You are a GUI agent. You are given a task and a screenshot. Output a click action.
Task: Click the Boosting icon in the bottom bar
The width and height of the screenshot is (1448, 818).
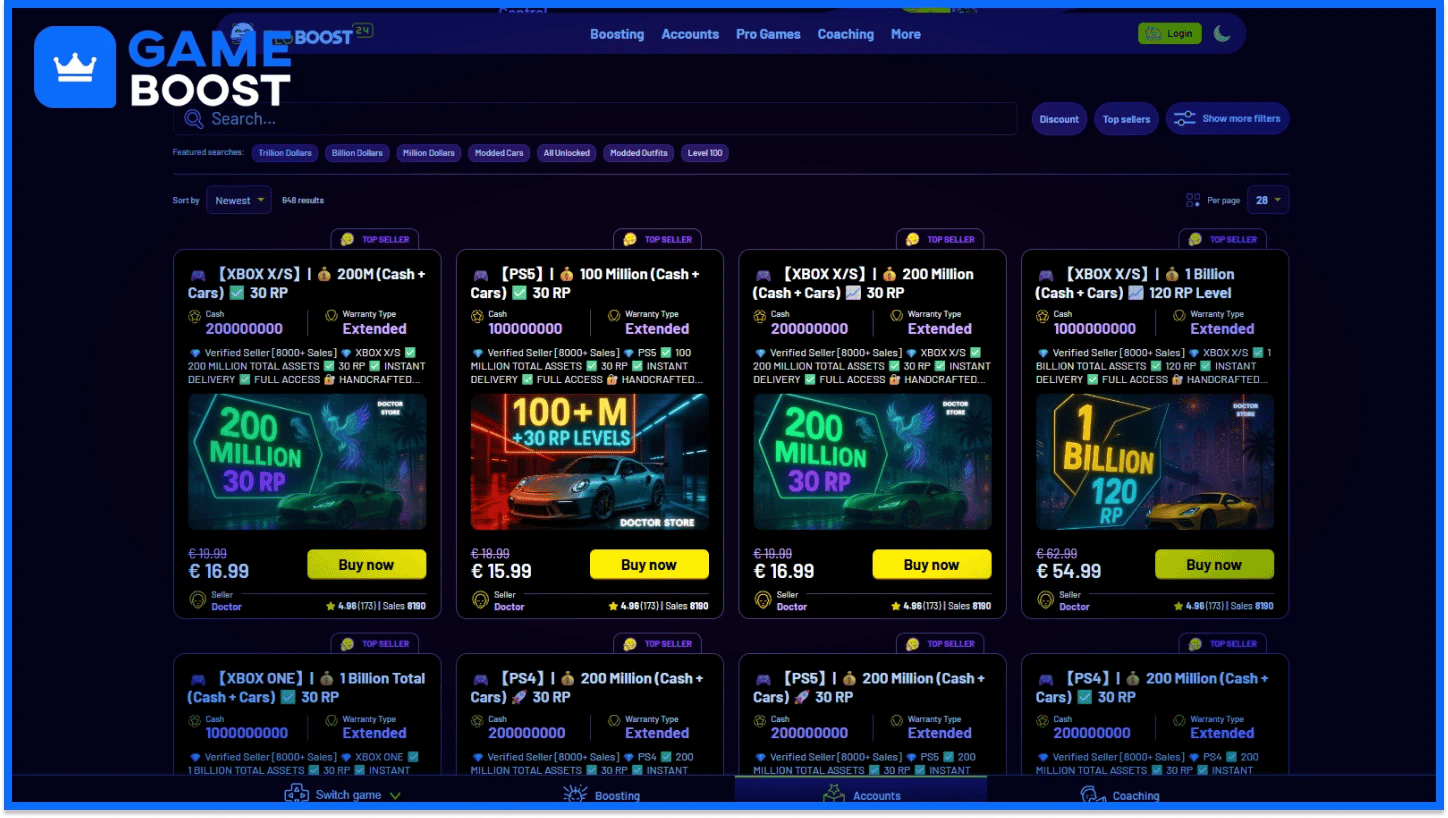pos(575,795)
